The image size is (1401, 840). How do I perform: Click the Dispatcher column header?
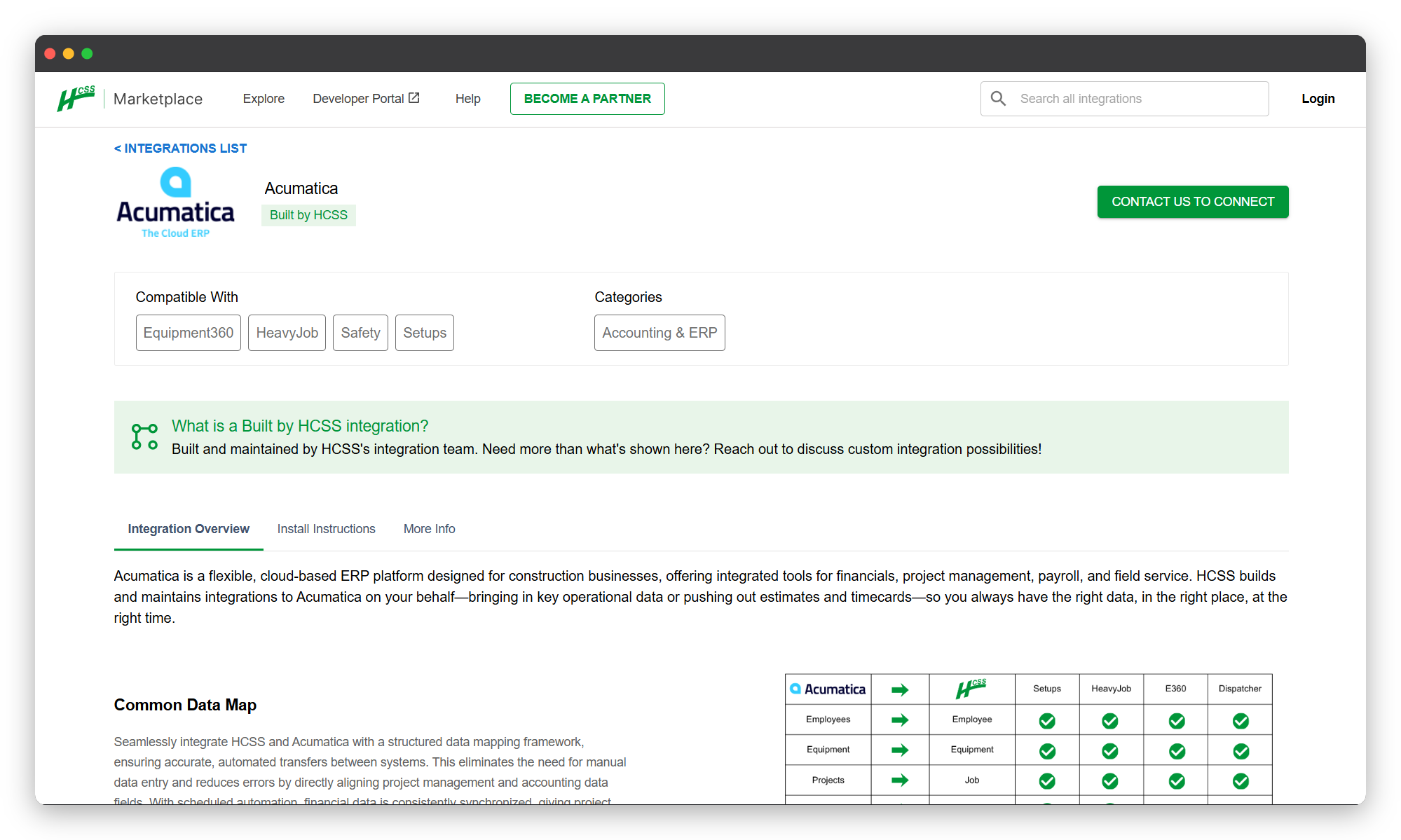pyautogui.click(x=1240, y=689)
